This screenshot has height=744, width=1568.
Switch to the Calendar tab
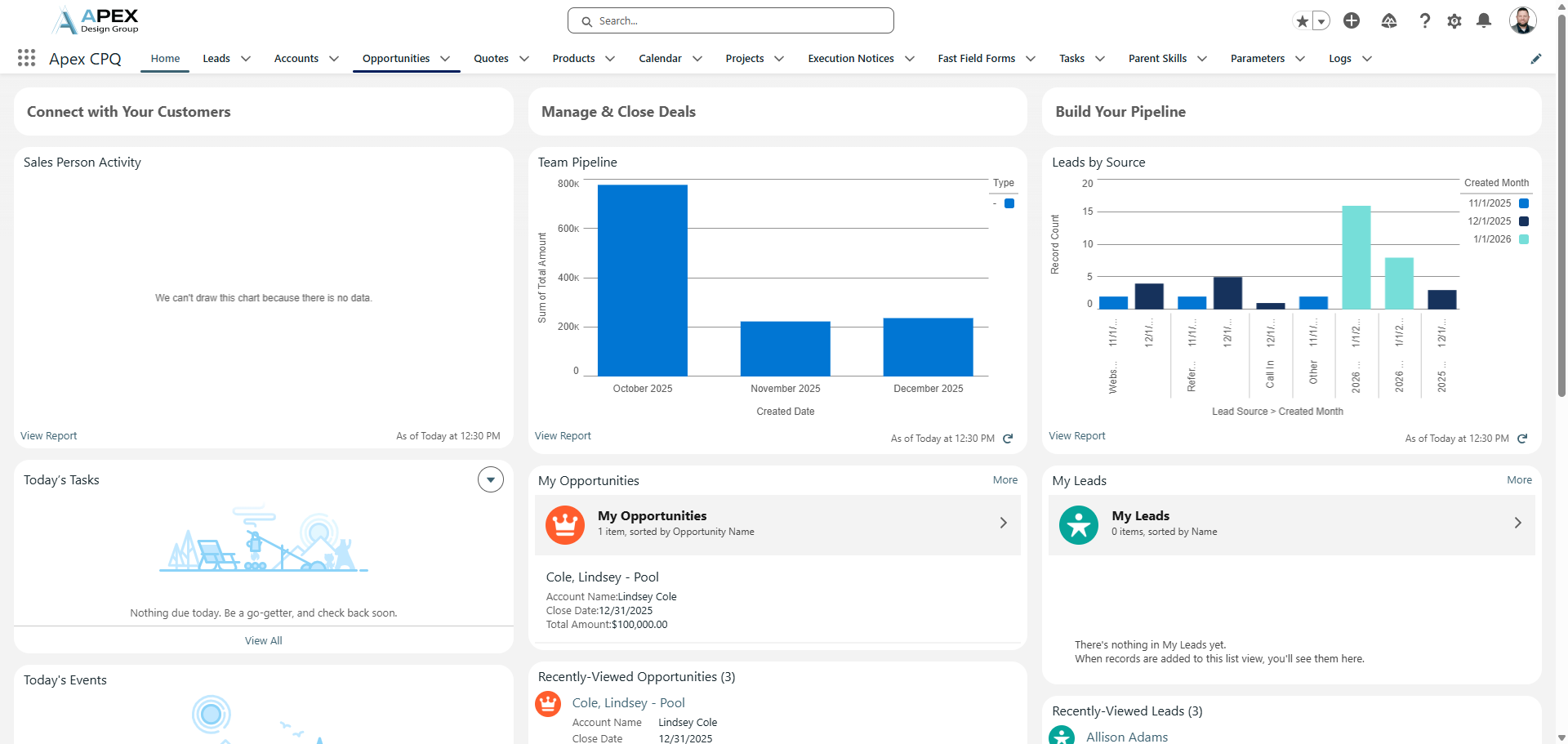660,59
